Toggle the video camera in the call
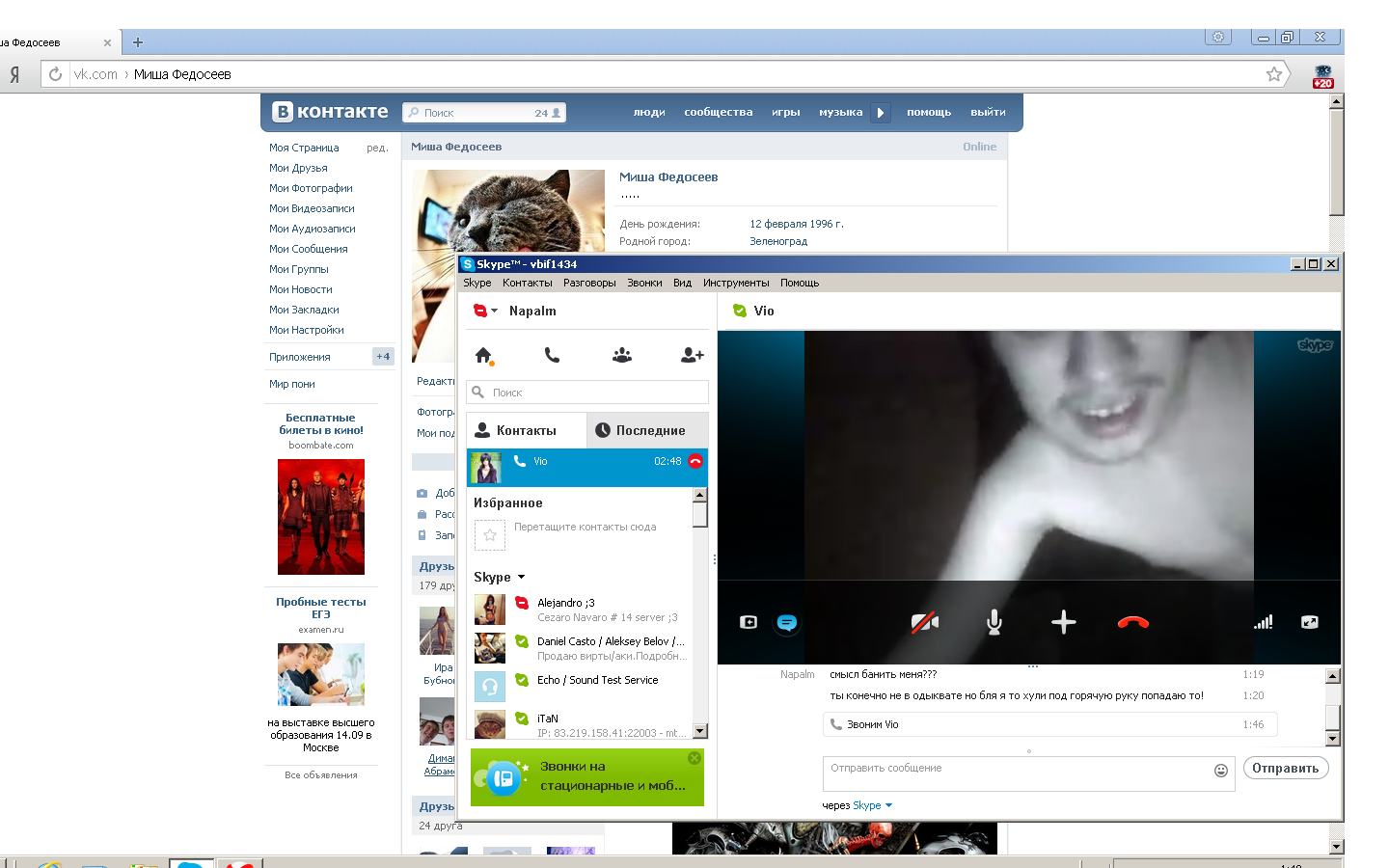 925,622
